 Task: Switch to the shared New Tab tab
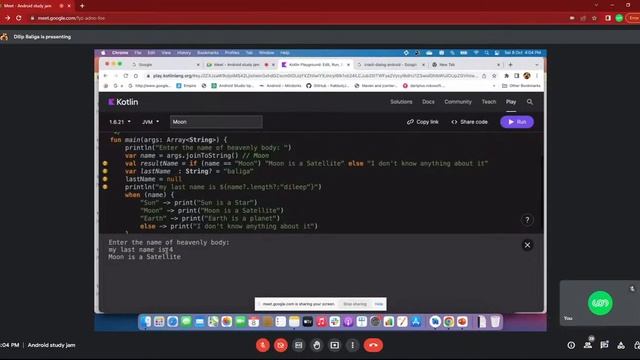[465, 64]
